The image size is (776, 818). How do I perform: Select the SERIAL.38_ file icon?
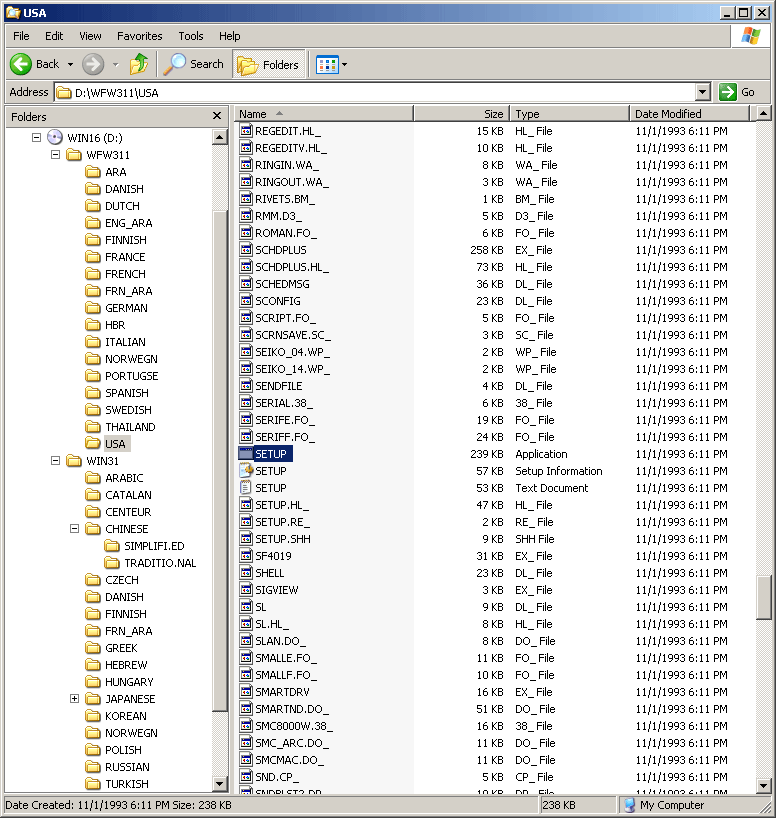coord(246,403)
